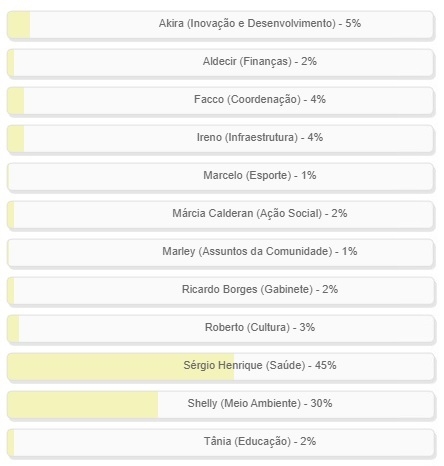Viewport: 444px width, 466px height.
Task: Click the Aldecir (Finanças) 2% result
Action: (x=221, y=63)
